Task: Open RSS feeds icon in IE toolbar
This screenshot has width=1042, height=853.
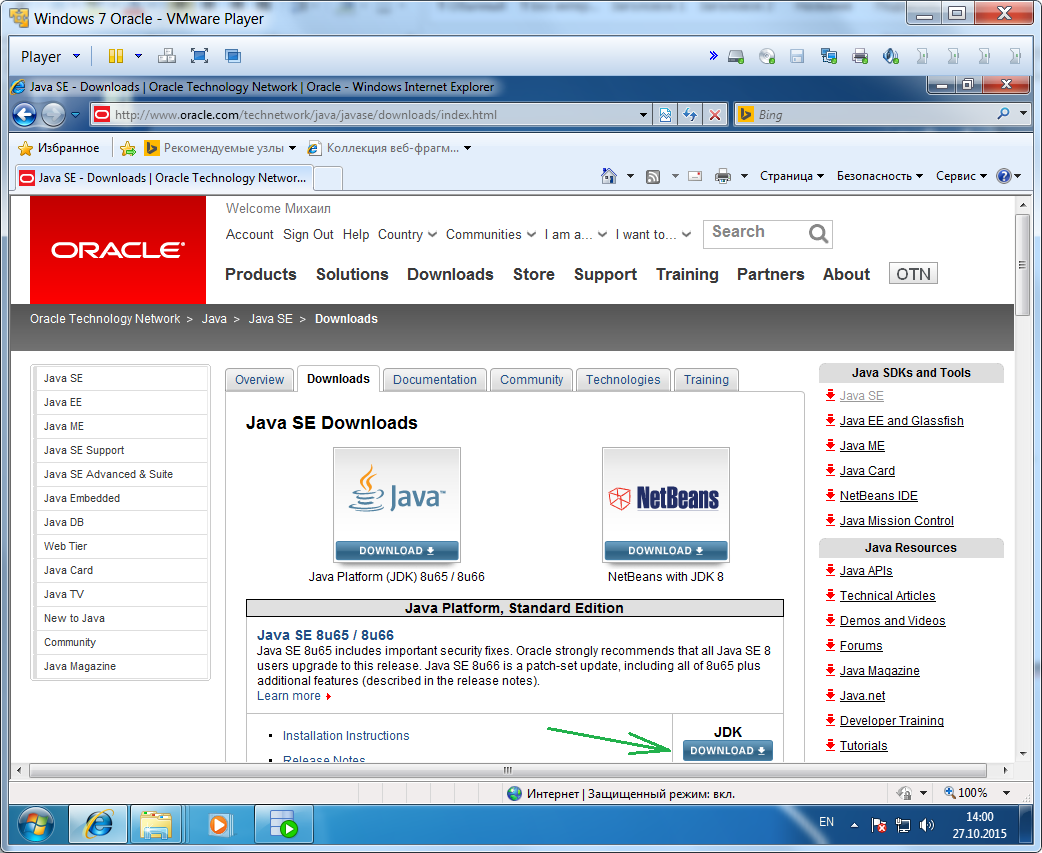Action: click(x=653, y=176)
